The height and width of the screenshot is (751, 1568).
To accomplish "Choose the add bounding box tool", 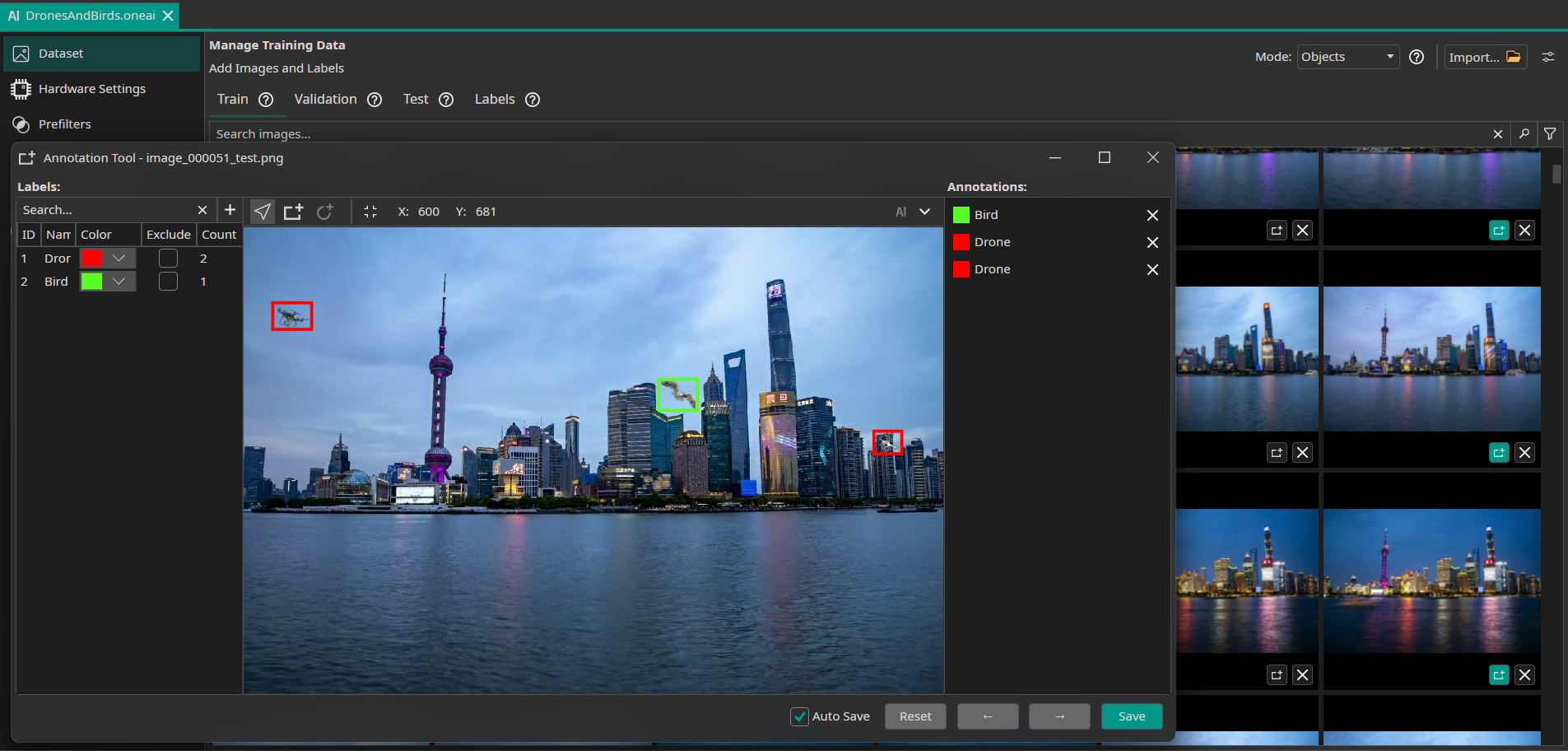I will coord(293,212).
